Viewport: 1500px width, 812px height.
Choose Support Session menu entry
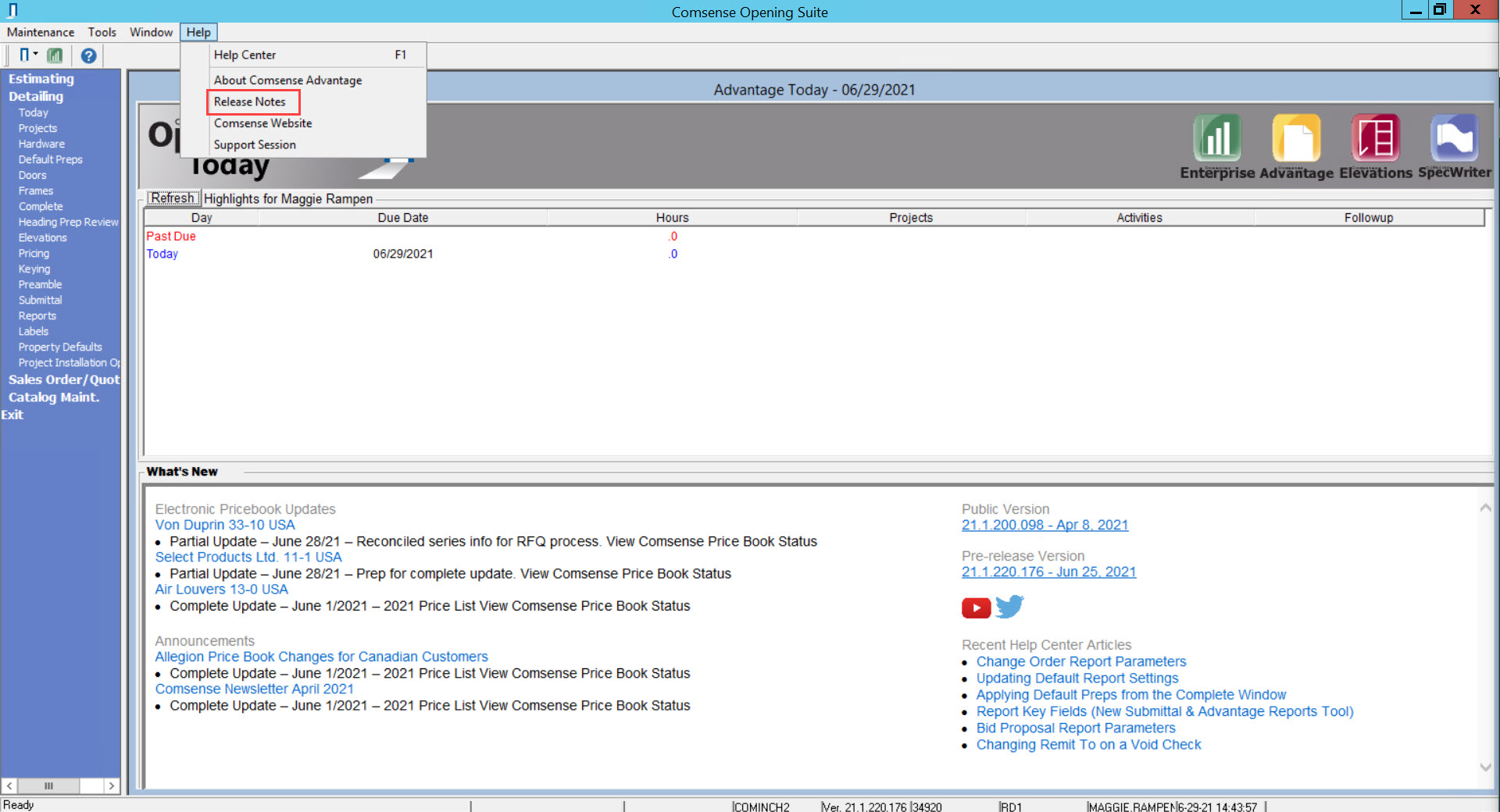click(255, 144)
